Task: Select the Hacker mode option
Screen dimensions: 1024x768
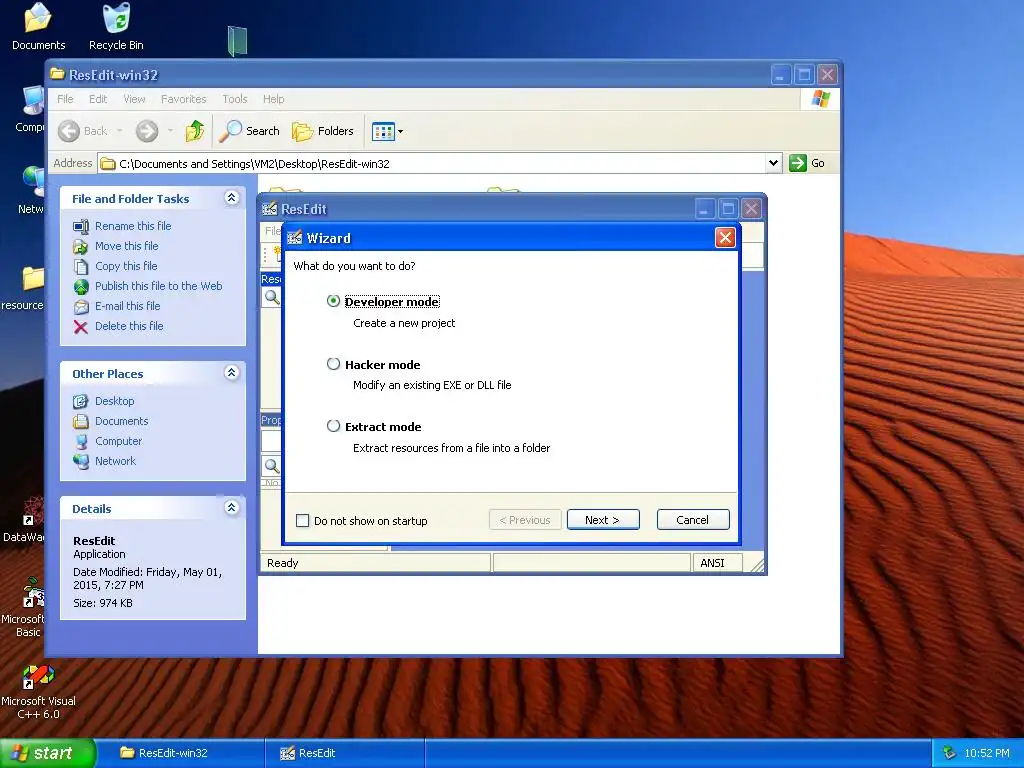Action: 333,364
